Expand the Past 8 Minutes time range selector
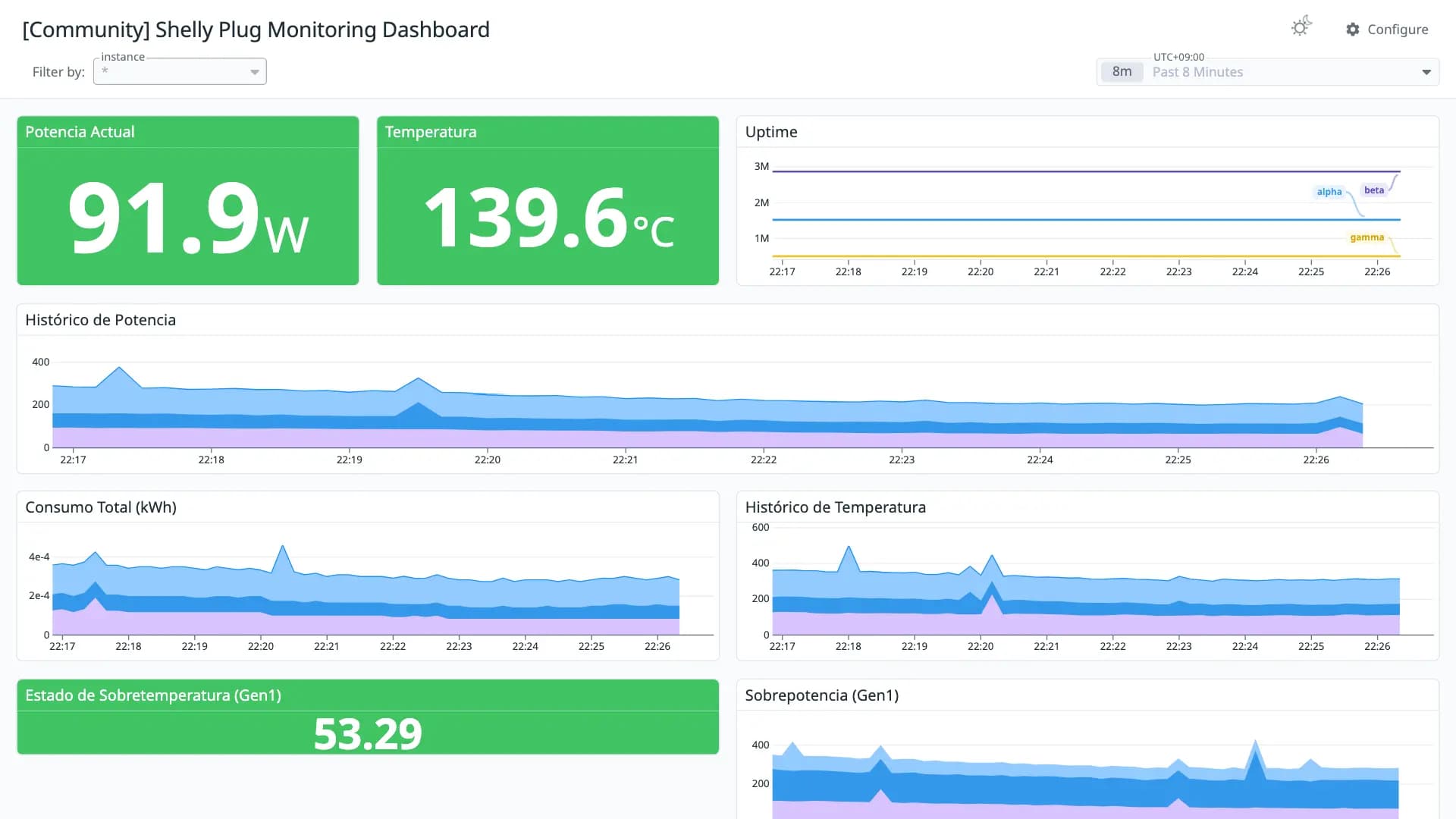This screenshot has width=1456, height=819. [1267, 72]
